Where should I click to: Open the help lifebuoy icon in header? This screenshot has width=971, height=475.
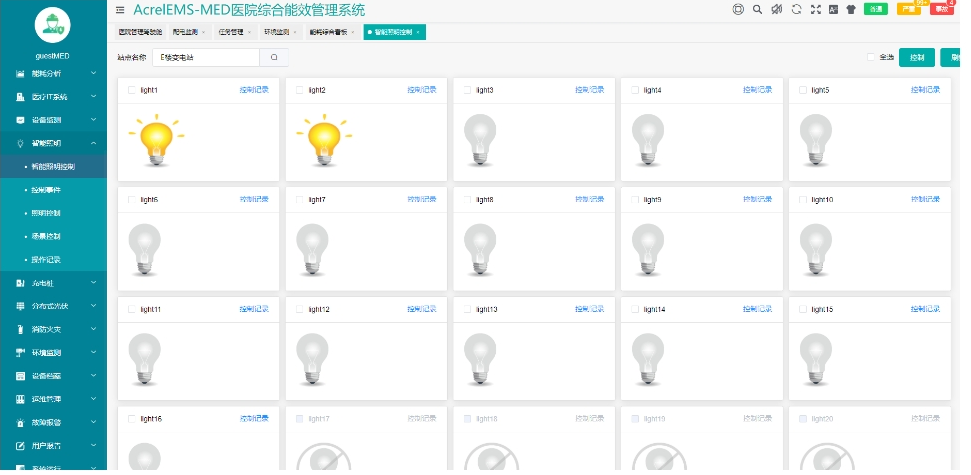coord(738,9)
